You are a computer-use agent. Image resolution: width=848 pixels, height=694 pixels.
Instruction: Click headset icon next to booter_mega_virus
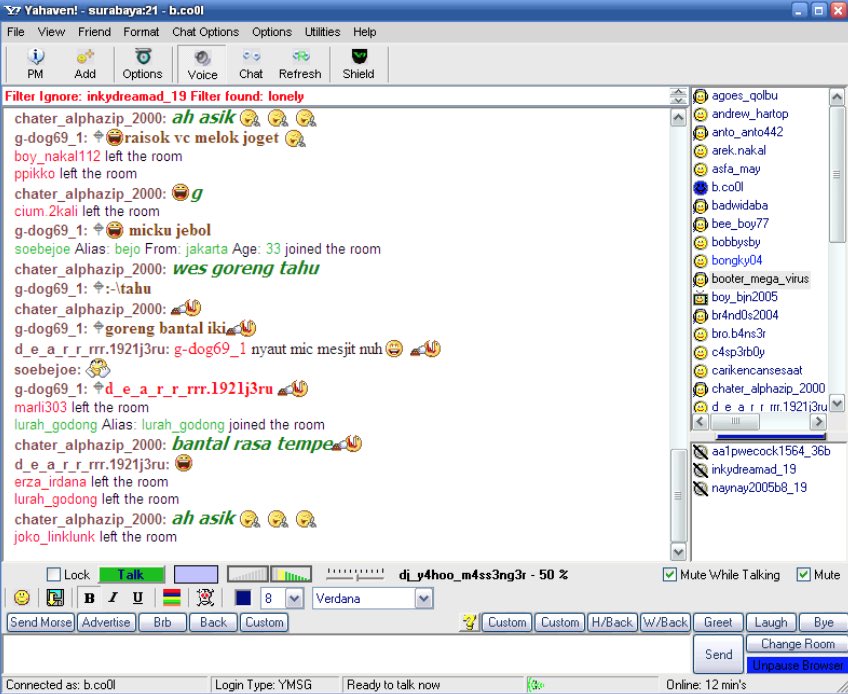pyautogui.click(x=700, y=279)
